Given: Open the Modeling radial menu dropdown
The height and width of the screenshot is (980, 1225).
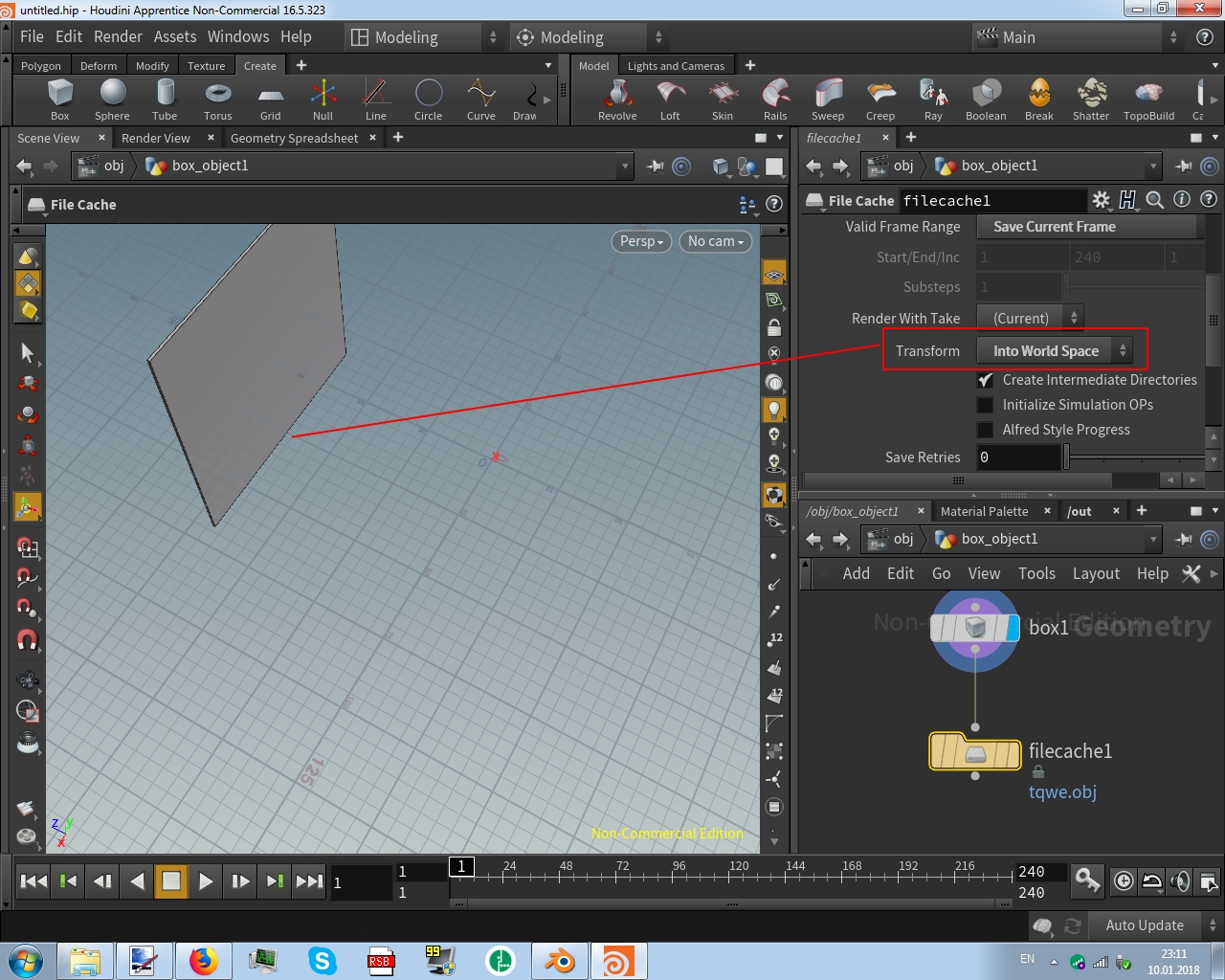Looking at the screenshot, I should 590,37.
